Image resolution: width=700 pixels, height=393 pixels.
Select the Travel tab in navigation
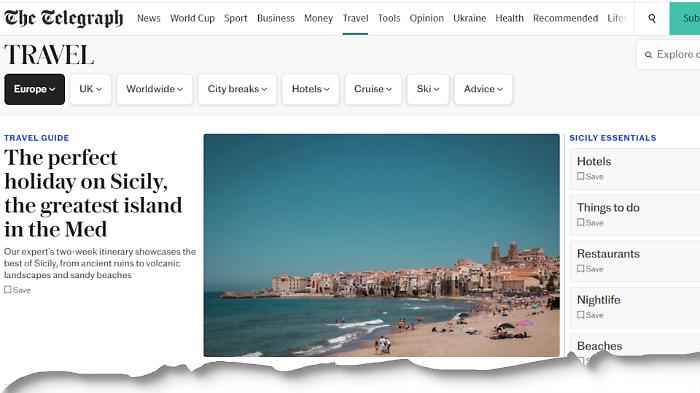(355, 18)
